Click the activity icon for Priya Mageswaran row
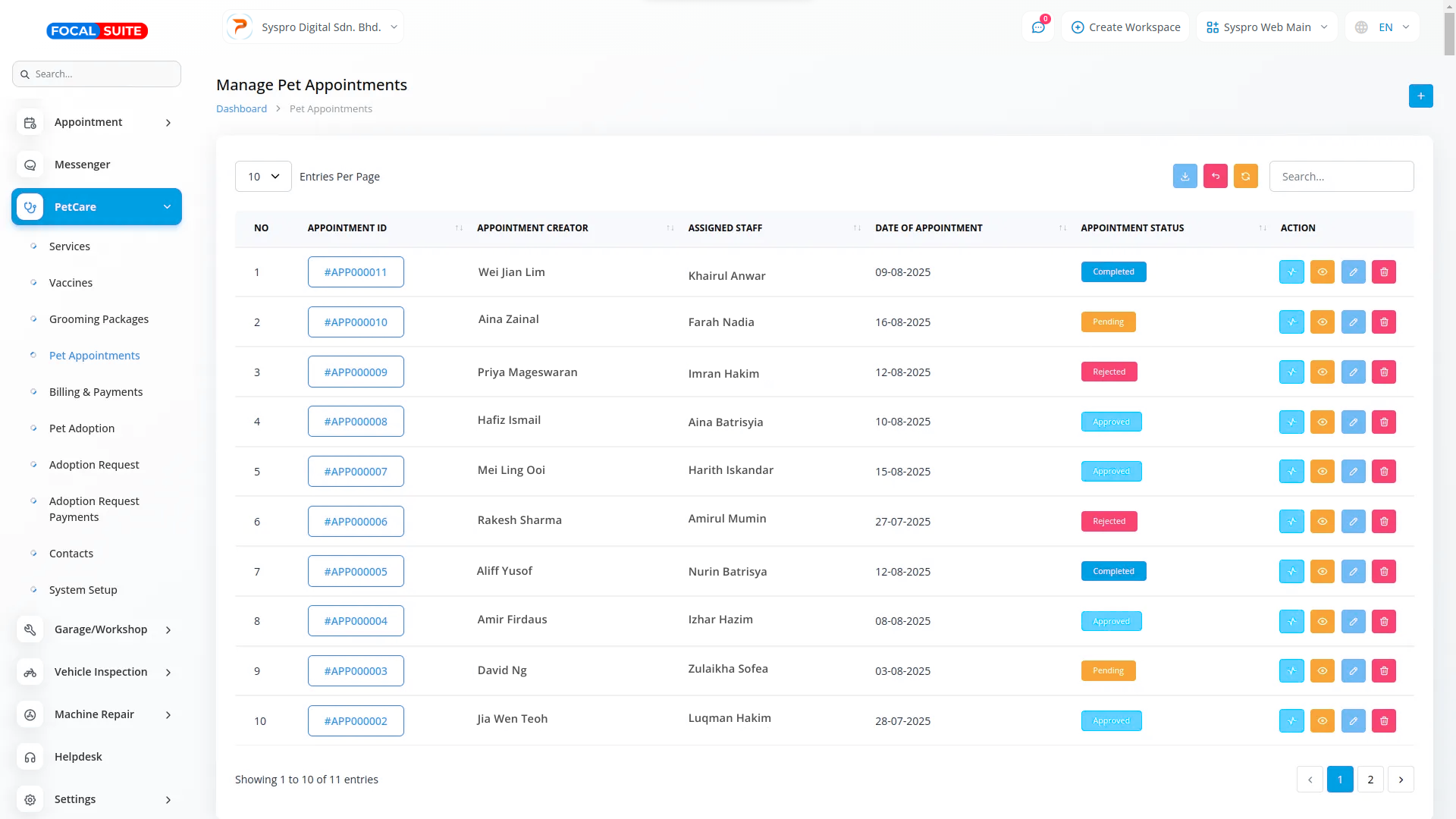1456x819 pixels. [1291, 372]
